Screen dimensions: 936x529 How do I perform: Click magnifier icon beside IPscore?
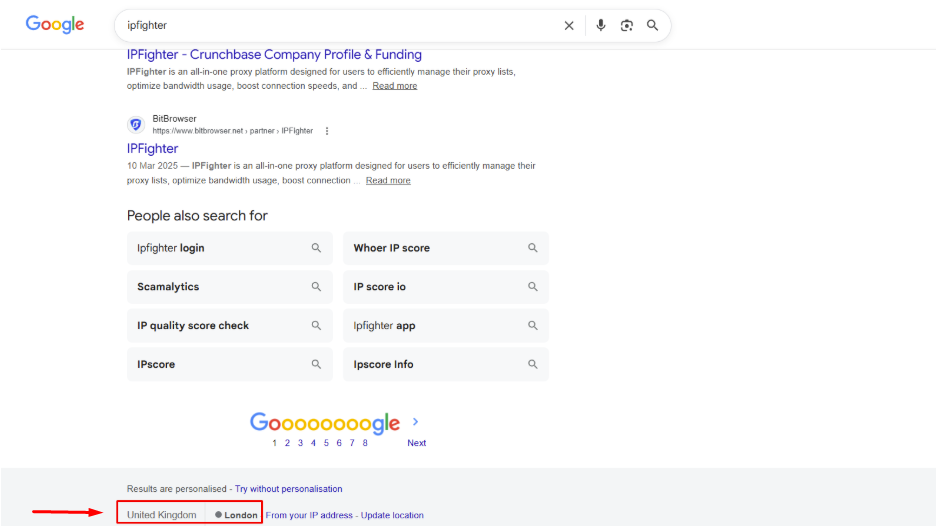click(316, 364)
